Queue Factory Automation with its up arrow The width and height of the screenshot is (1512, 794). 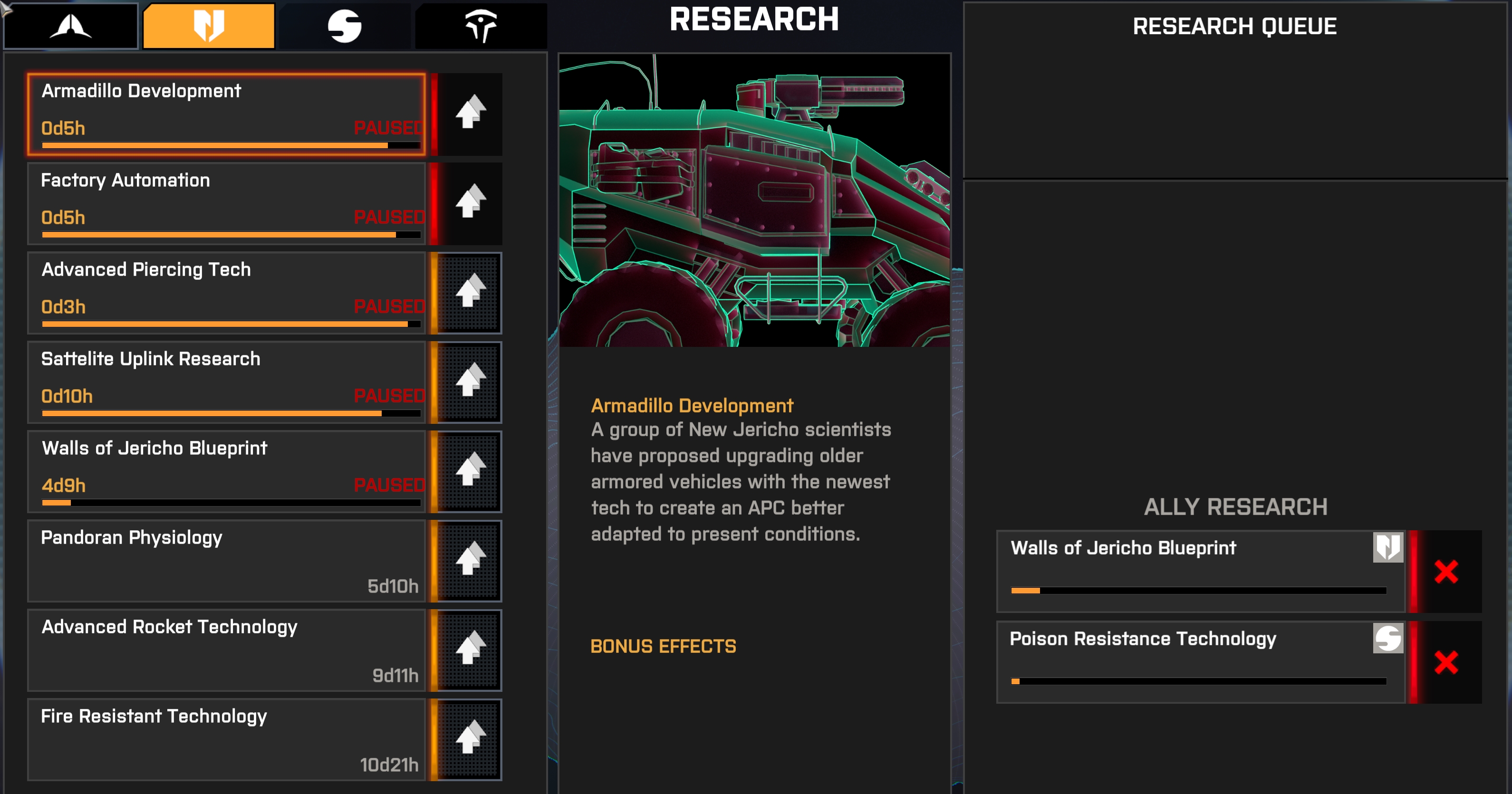[470, 203]
